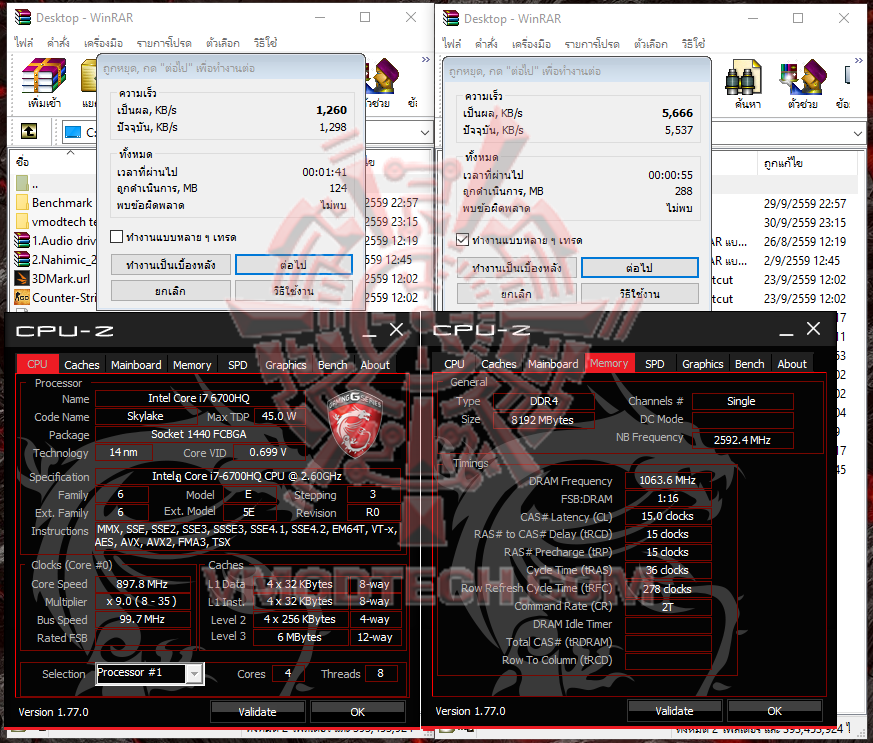The image size is (873, 743).
Task: Click ต่อไป (Continue) button in left dialog
Action: pyautogui.click(x=293, y=265)
